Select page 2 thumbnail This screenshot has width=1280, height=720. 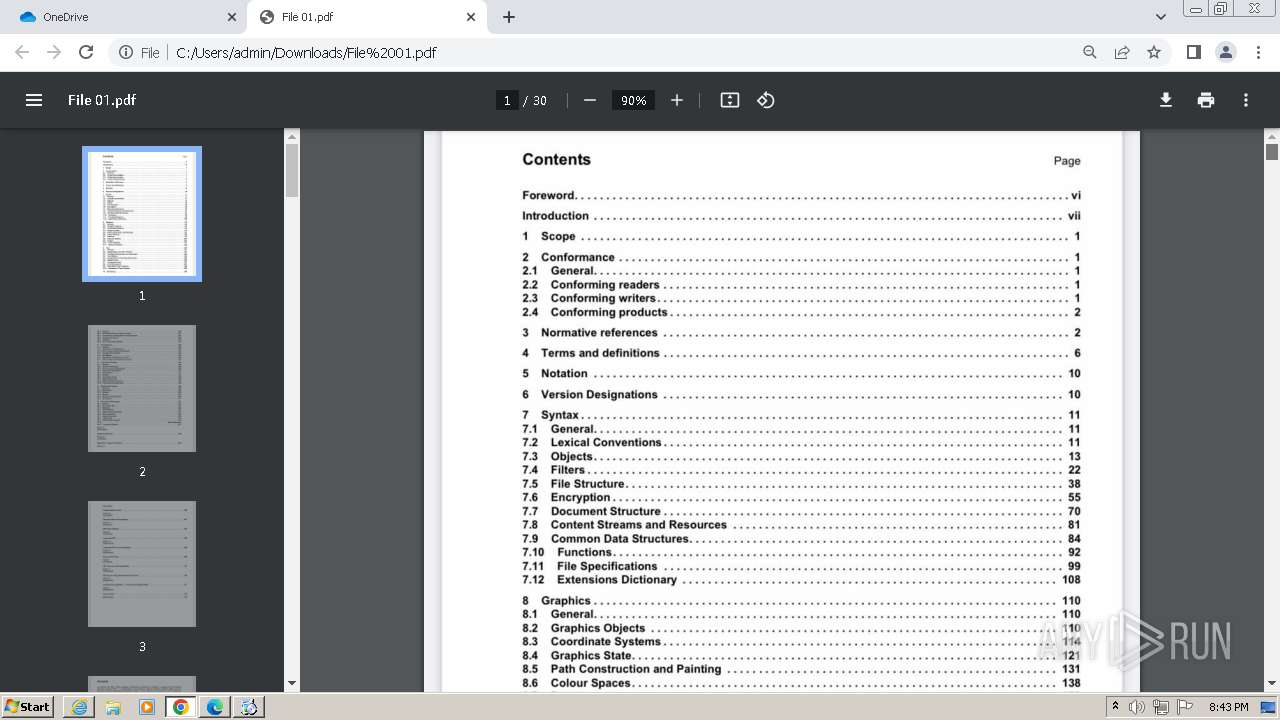142,388
